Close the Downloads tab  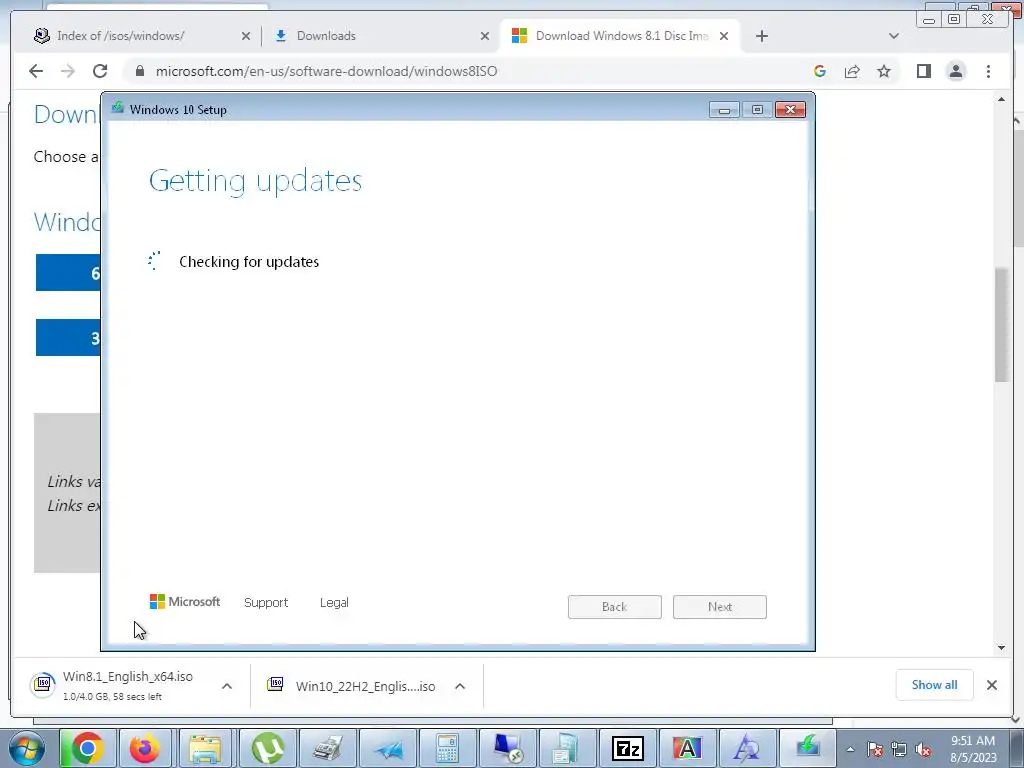(x=485, y=36)
